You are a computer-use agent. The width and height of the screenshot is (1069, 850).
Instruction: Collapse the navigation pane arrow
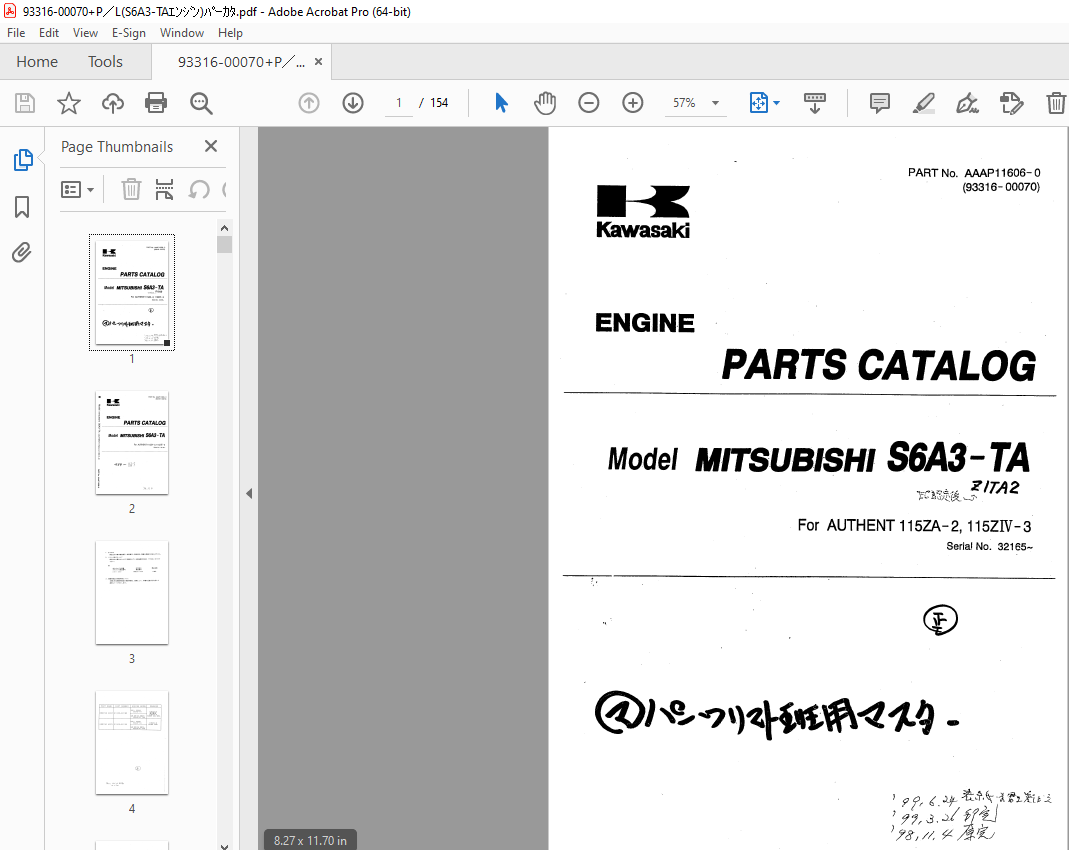(249, 493)
